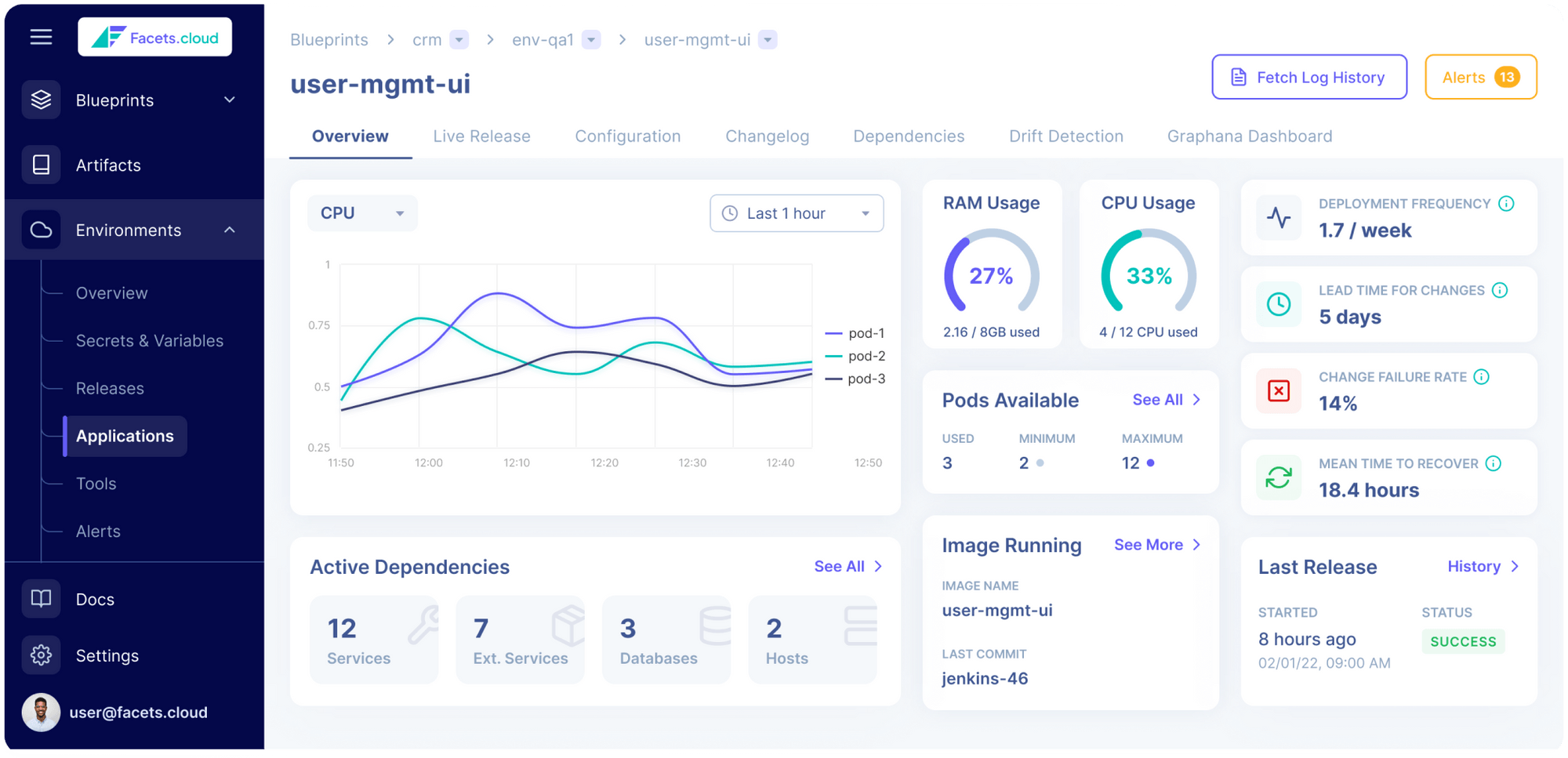Screen dimensions: 1568x758
Task: Expand the crm breadcrumb dropdown
Action: point(461,39)
